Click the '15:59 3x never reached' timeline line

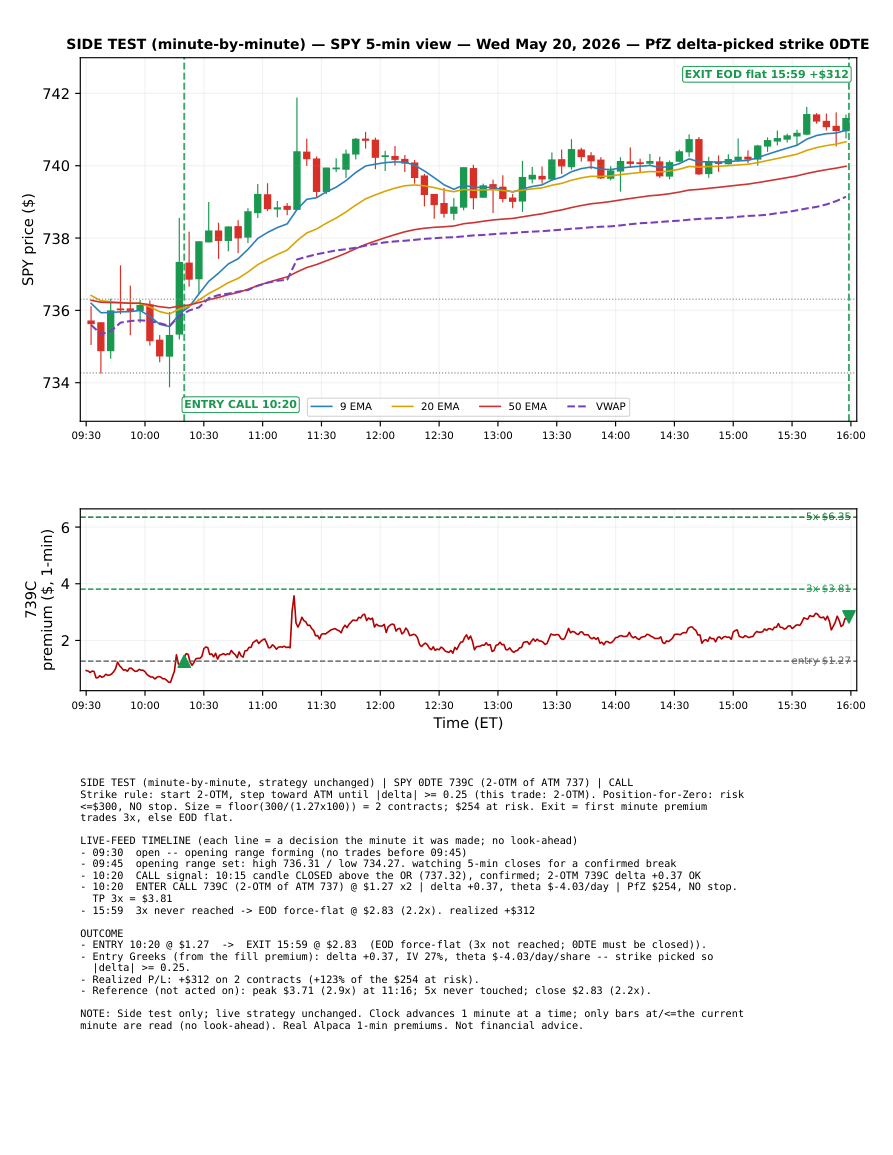coord(307,910)
